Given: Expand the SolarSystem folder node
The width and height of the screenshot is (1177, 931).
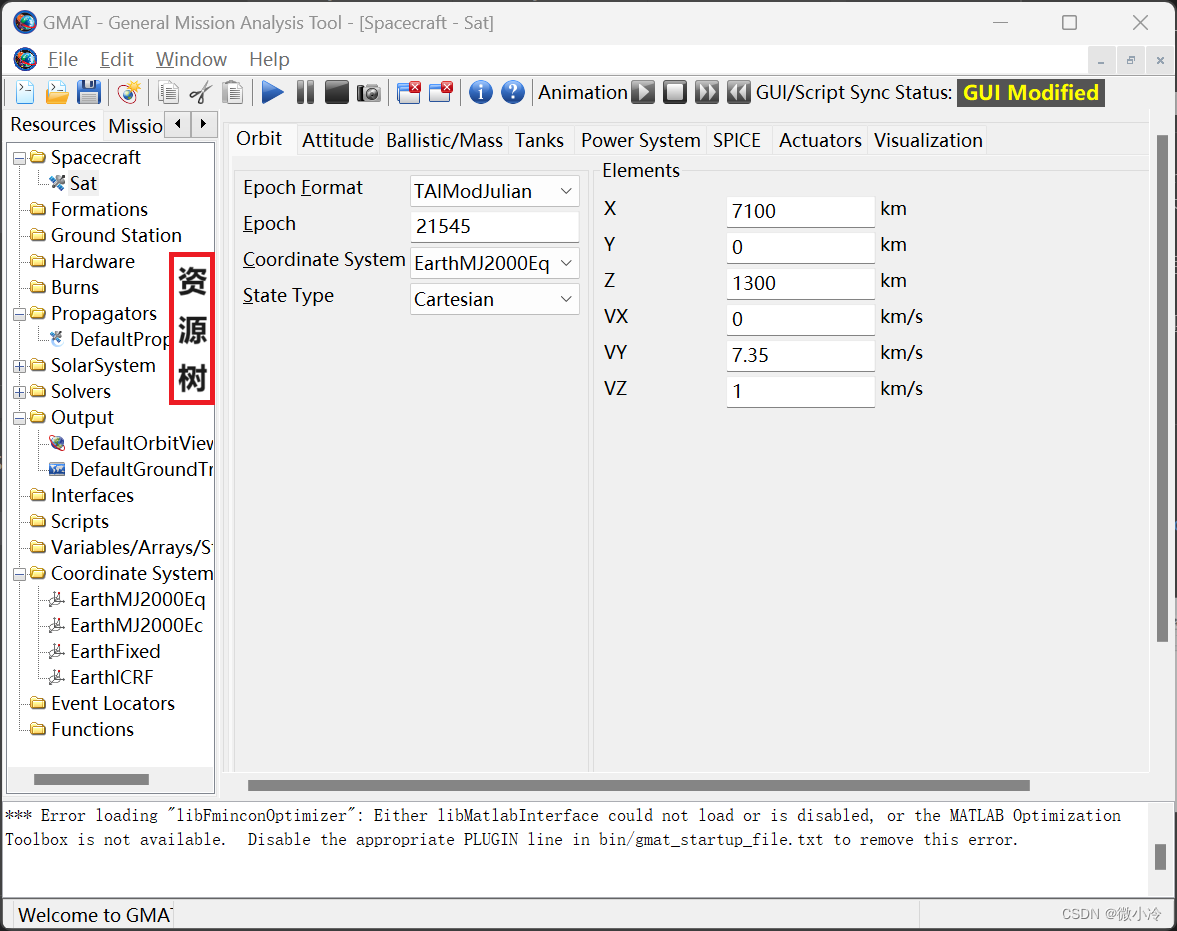Looking at the screenshot, I should 20,366.
